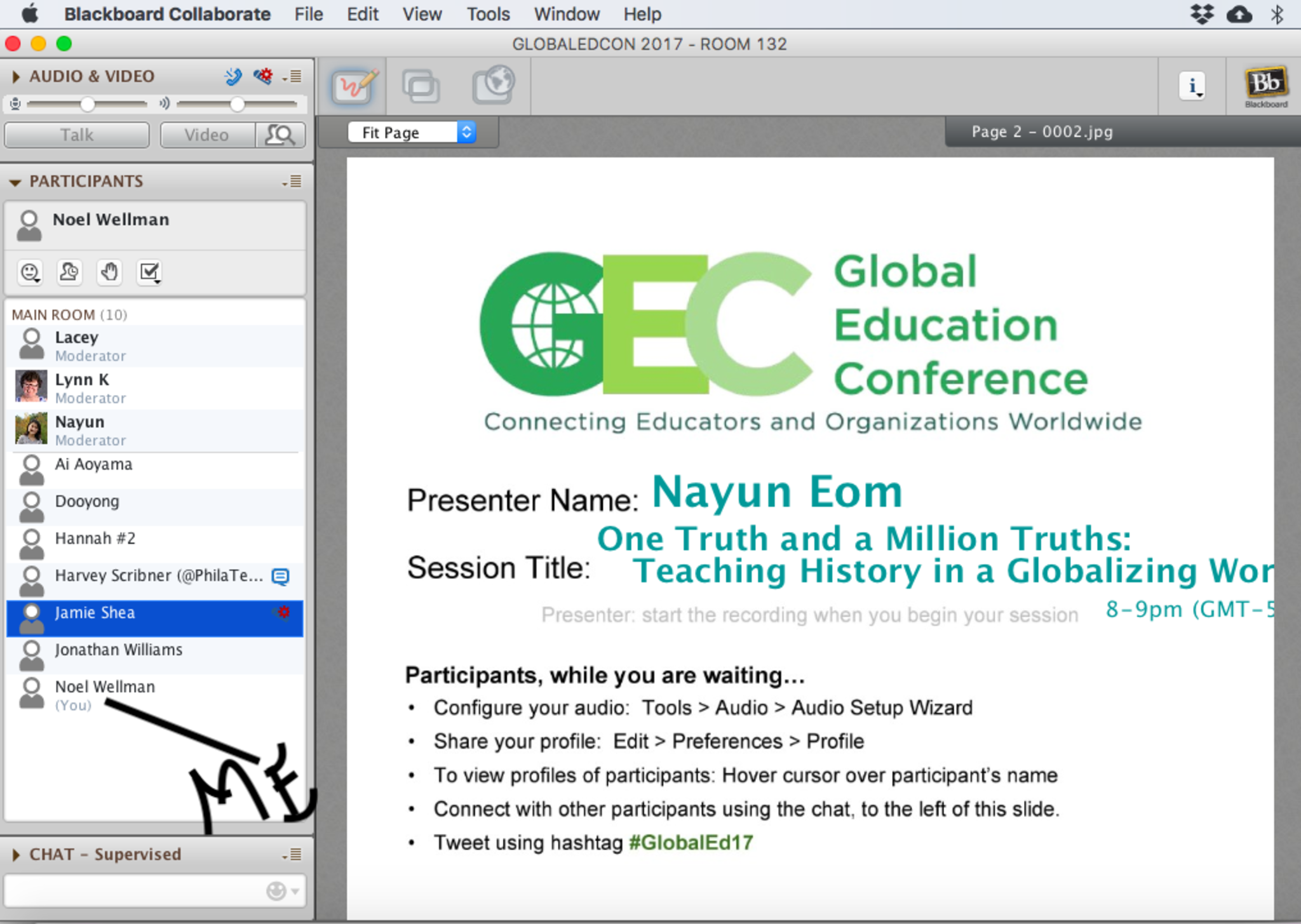Expand the Audio & Video panel

pyautogui.click(x=16, y=76)
